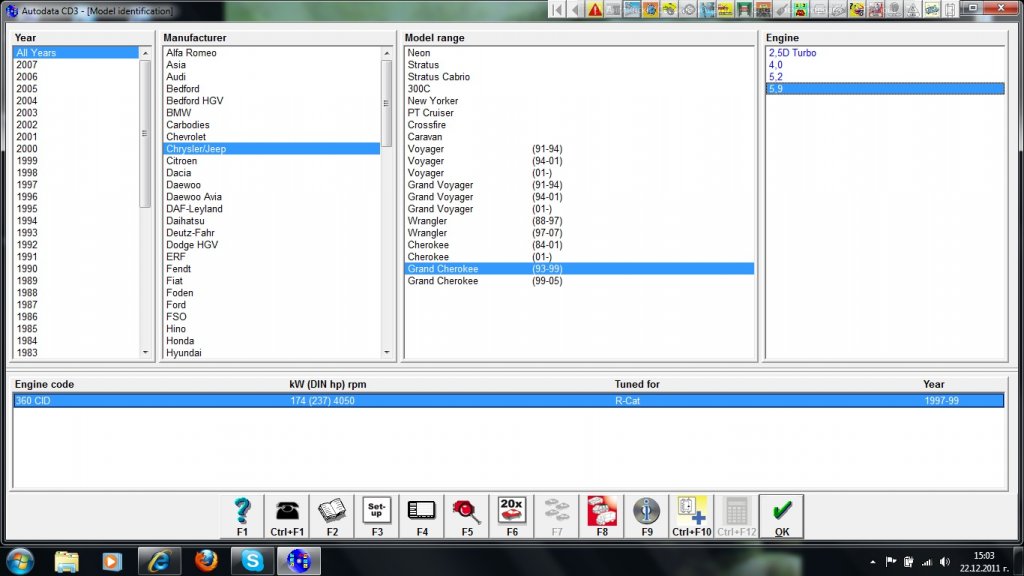The width and height of the screenshot is (1024, 576).
Task: Click the F4 screen display icon
Action: pos(422,516)
